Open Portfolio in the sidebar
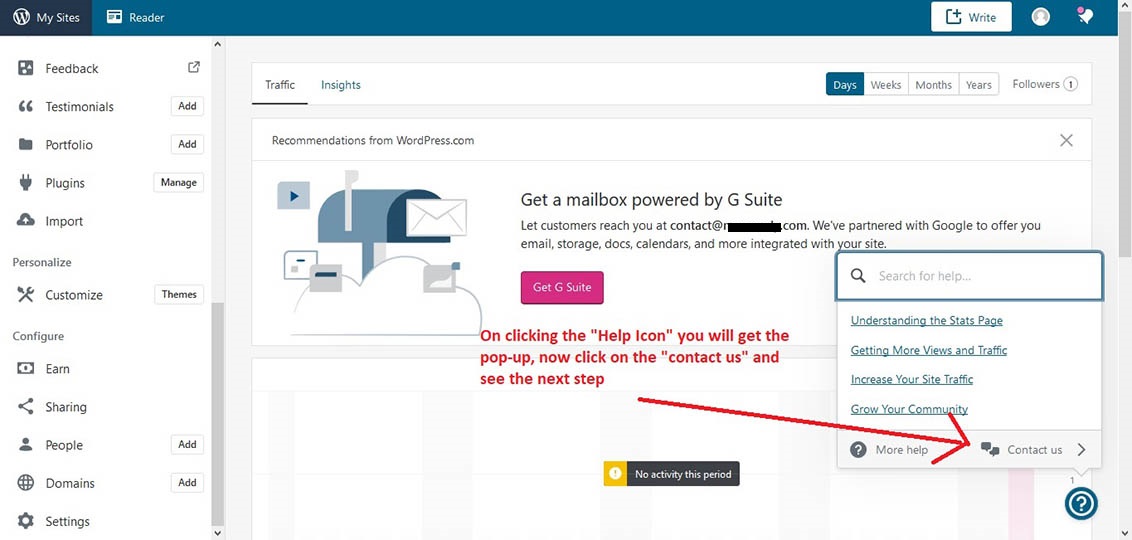The image size is (1132, 540). pos(69,145)
